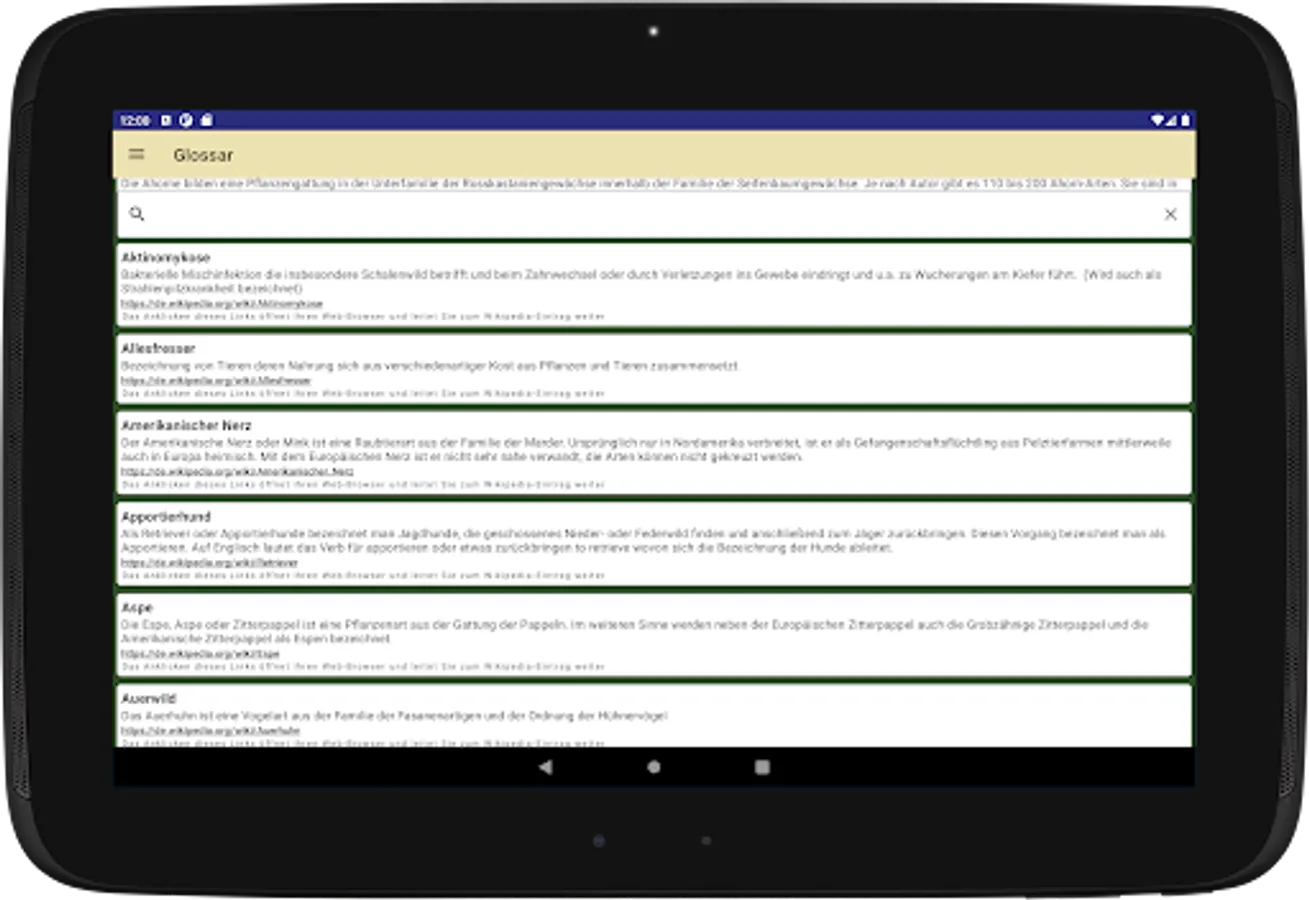Viewport: 1309px width, 900px height.
Task: Click the Allesfresser description about plant and animal diet
Action: [x=431, y=366]
